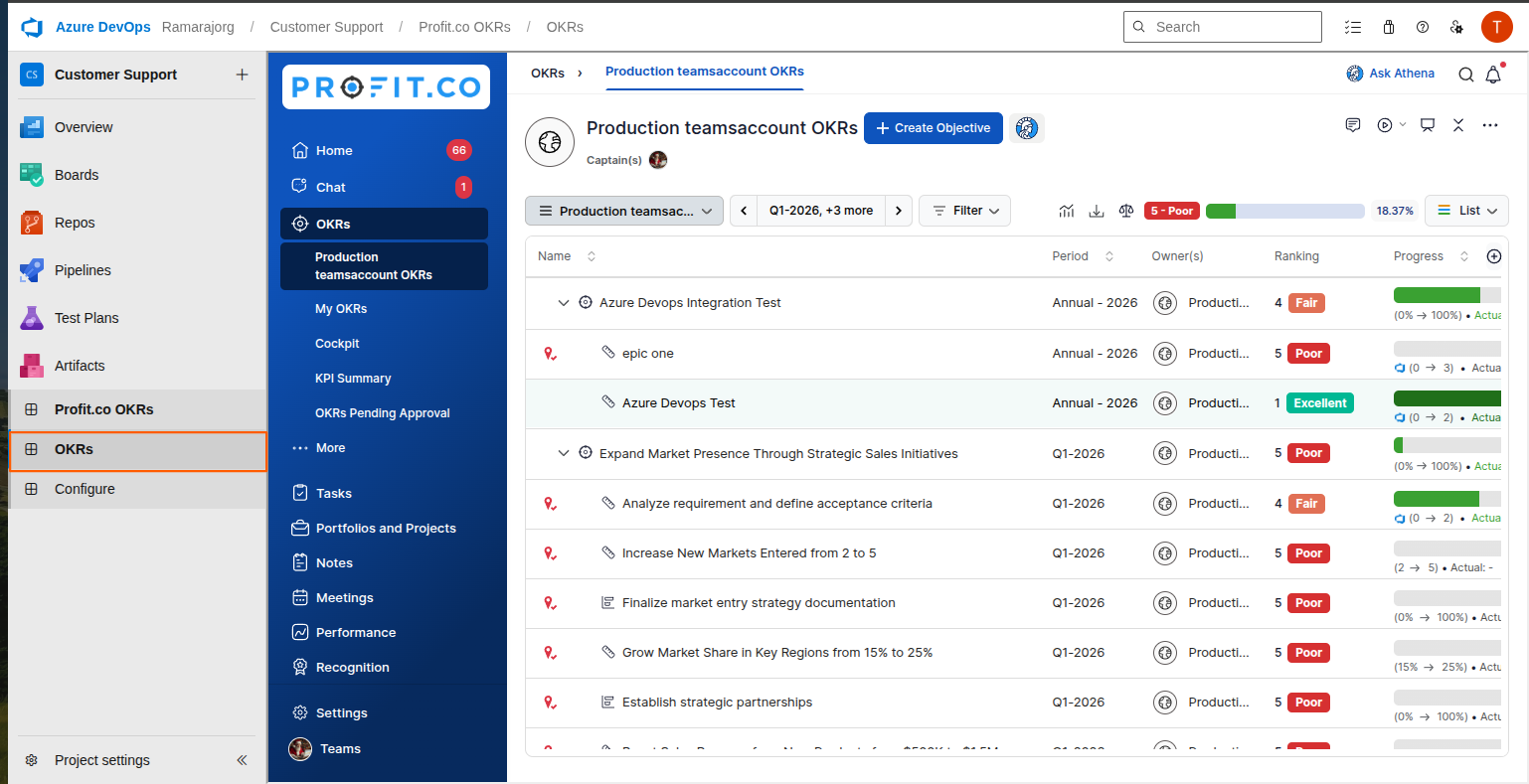This screenshot has width=1529, height=784.
Task: Open the Production teamsac... team dropdown
Action: [x=624, y=211]
